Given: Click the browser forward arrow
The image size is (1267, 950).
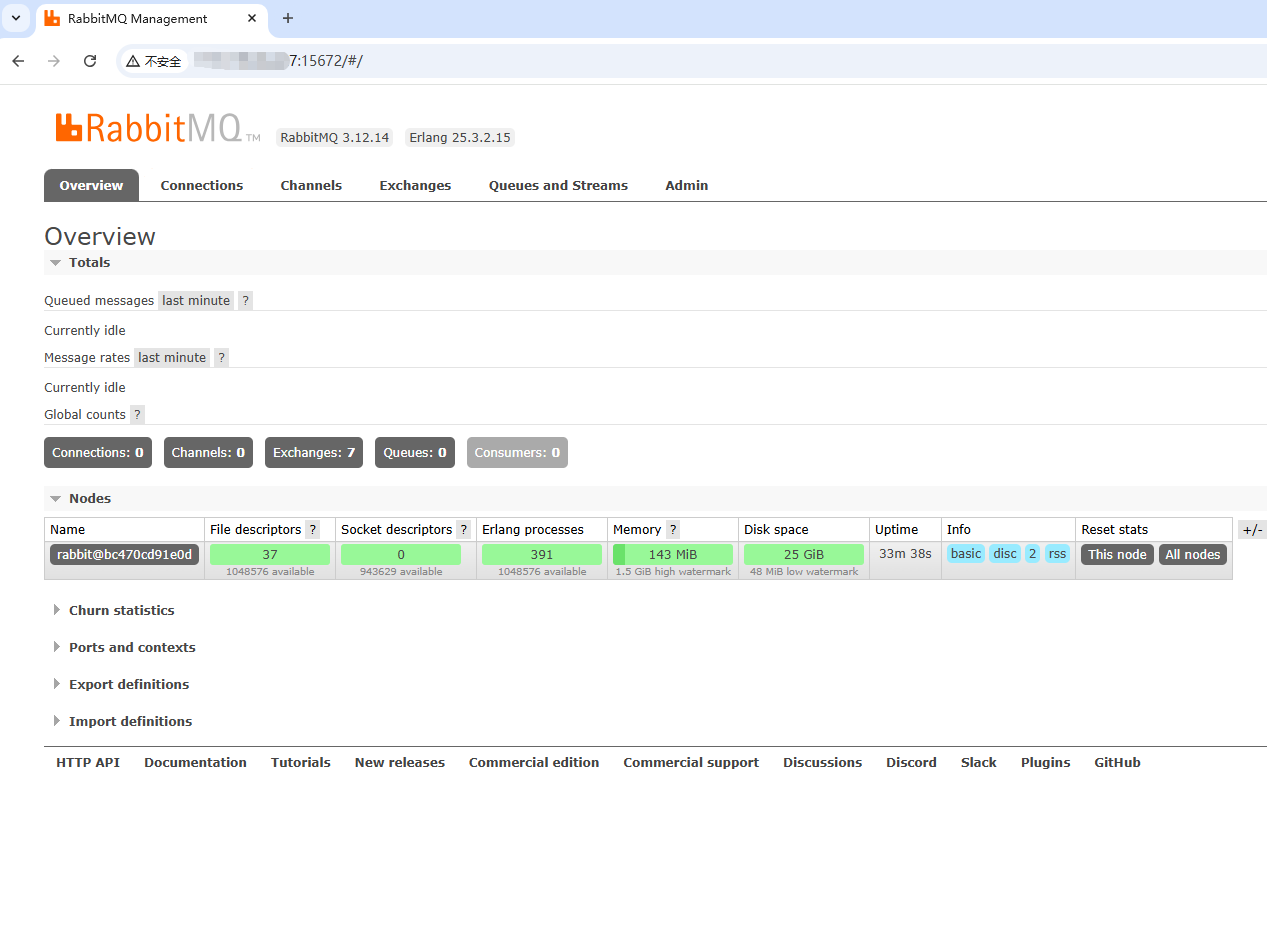Looking at the screenshot, I should (54, 61).
